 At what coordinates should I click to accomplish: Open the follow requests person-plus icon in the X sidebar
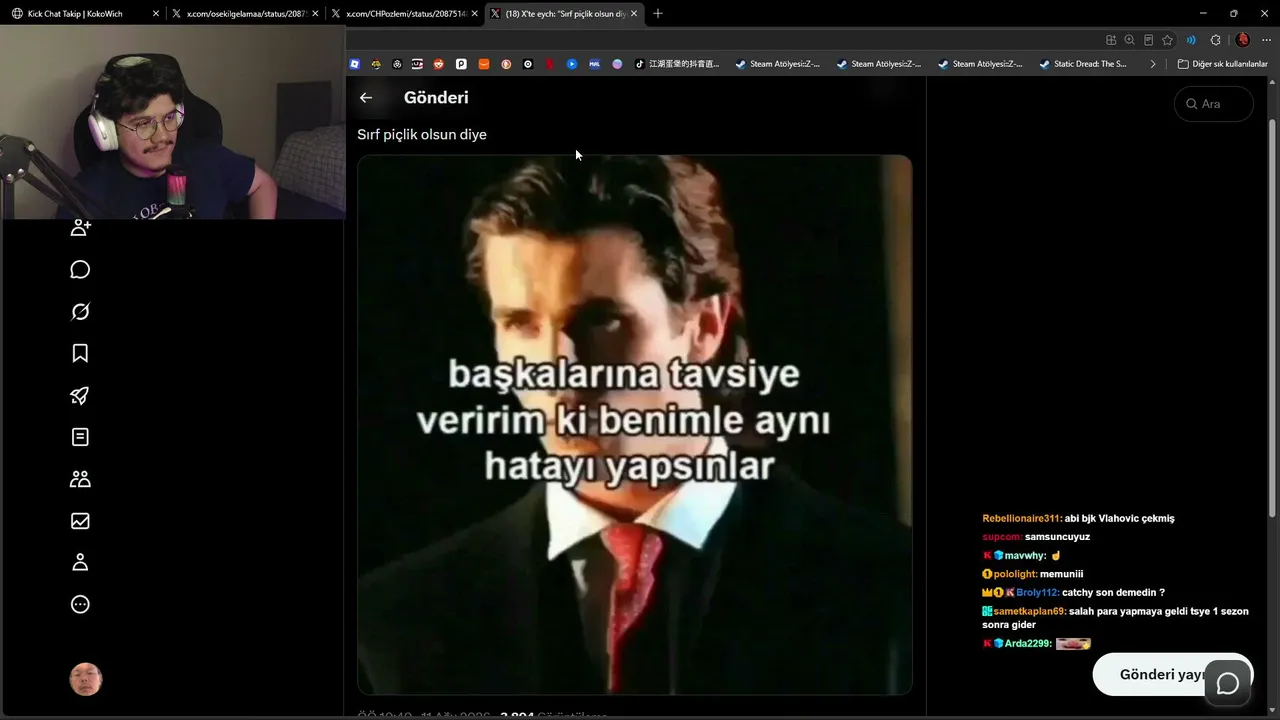click(81, 228)
